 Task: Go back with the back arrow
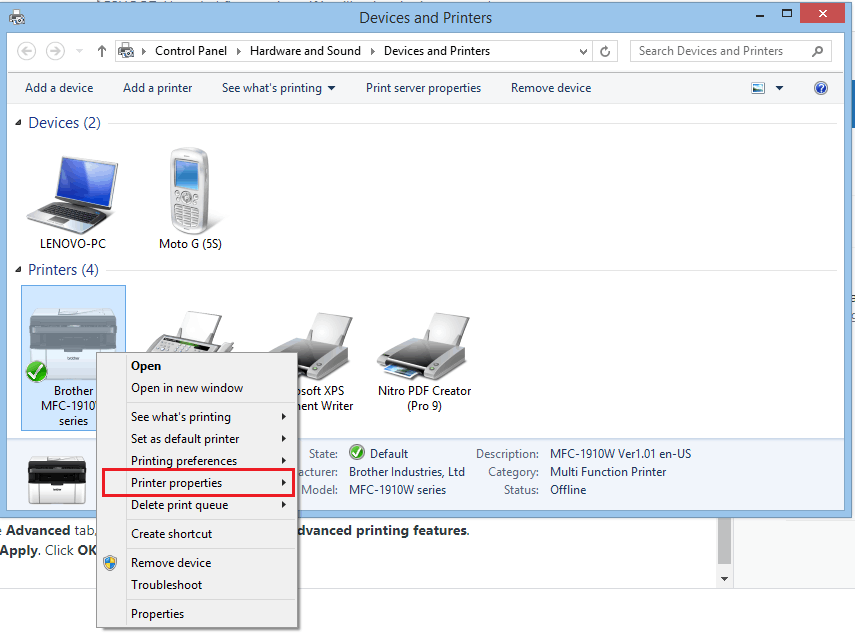click(x=27, y=51)
